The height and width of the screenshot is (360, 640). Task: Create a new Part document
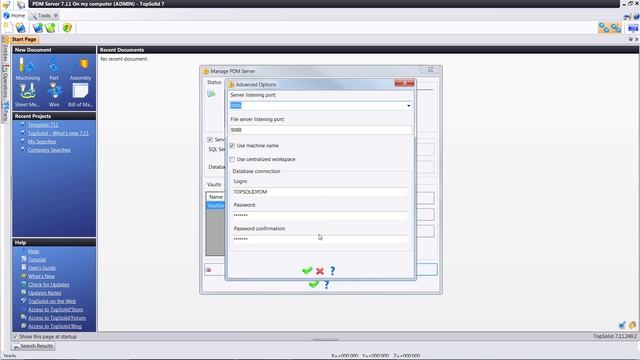pos(54,69)
